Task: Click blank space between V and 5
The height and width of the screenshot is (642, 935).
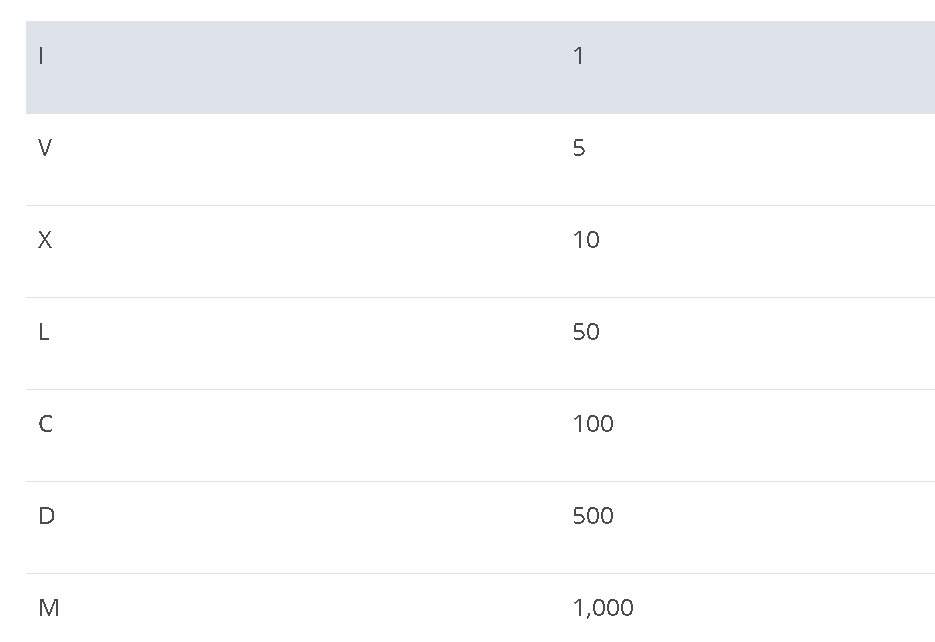Action: pyautogui.click(x=298, y=160)
